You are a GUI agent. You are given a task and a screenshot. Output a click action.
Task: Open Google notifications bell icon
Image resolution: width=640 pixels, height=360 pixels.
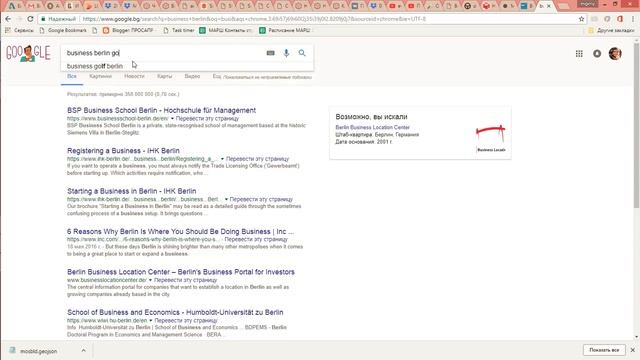tap(597, 53)
